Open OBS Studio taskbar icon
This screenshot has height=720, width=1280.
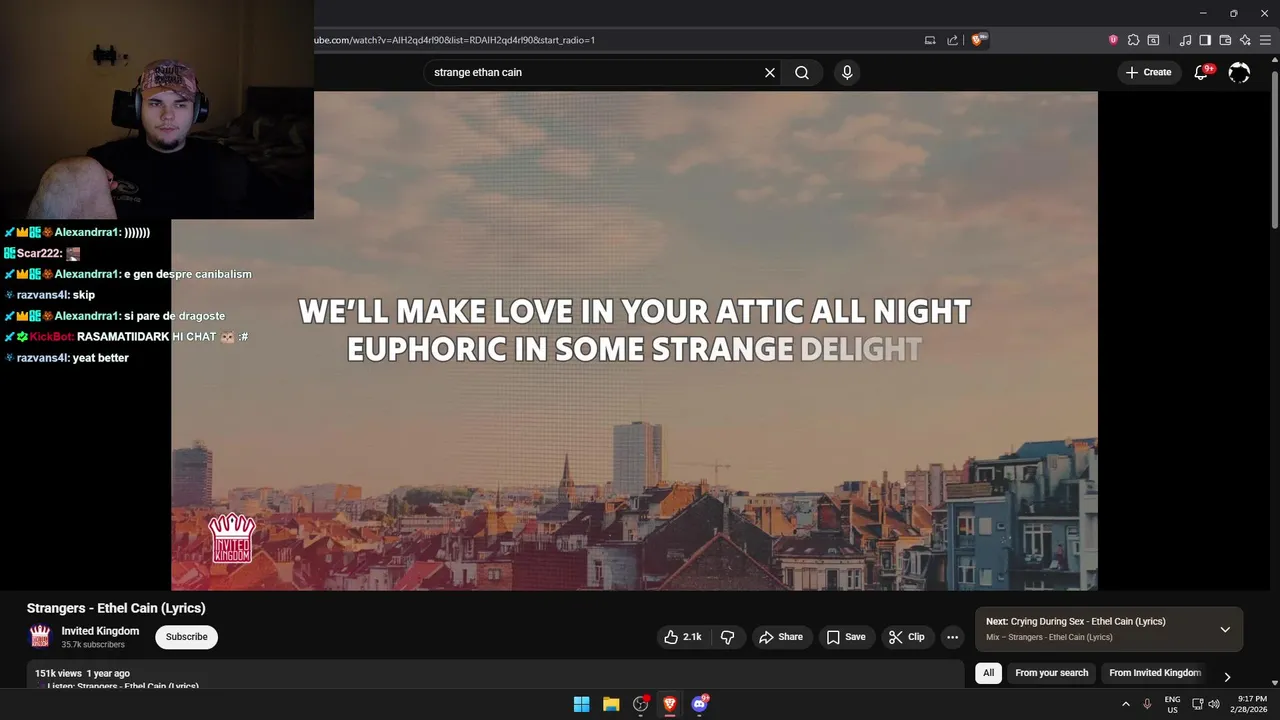(x=641, y=704)
